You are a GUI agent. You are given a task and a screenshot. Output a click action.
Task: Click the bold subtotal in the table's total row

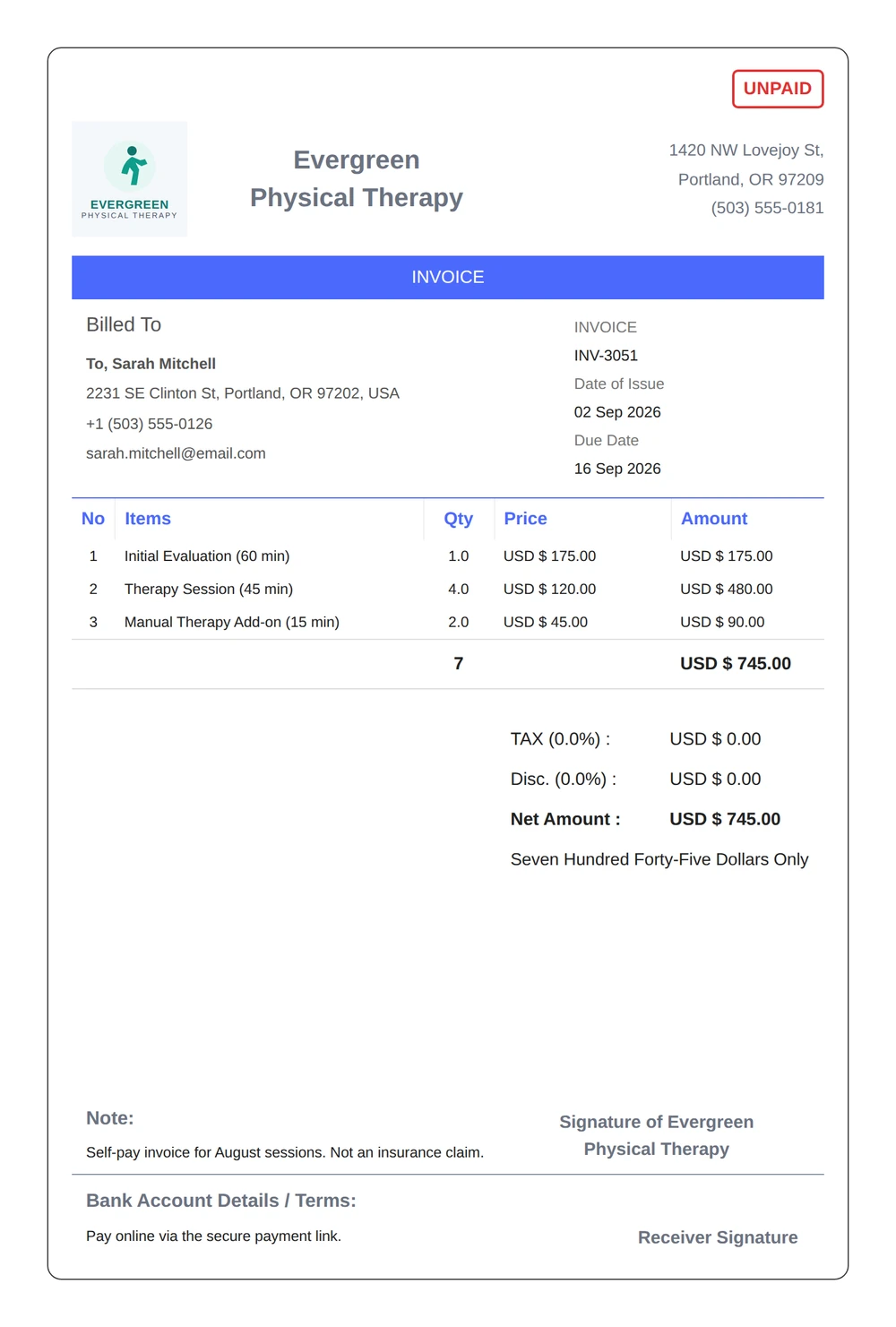click(x=736, y=664)
